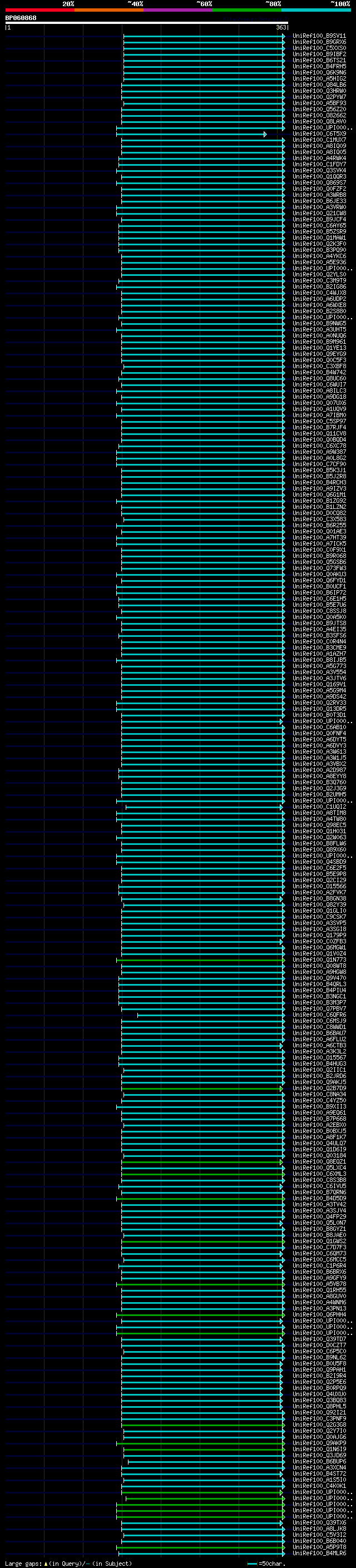
Task: Click the UniRef100_Q4SBD9 label
Action: point(319,862)
